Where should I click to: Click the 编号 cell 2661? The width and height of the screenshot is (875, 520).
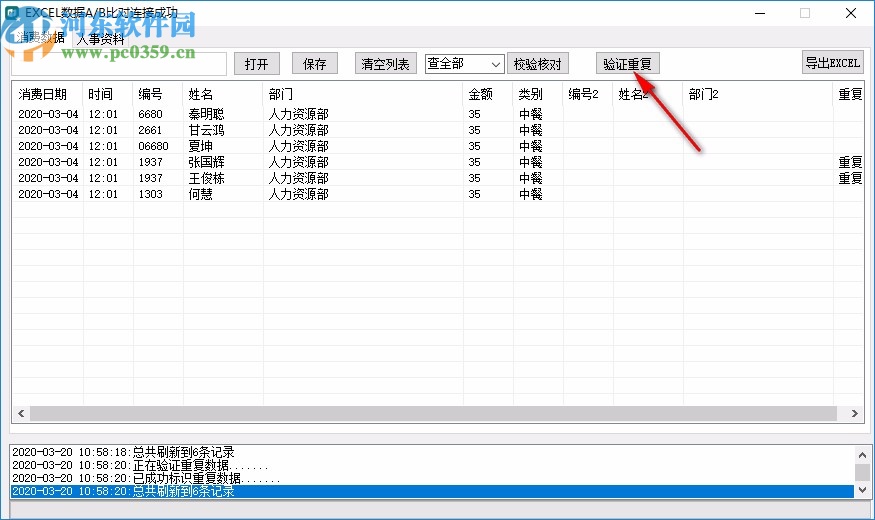[x=150, y=130]
